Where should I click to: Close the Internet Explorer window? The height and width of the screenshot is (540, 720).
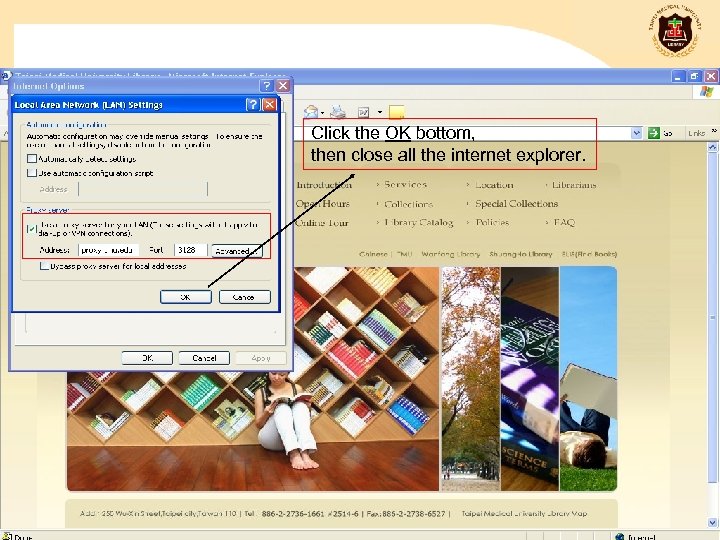(x=711, y=76)
